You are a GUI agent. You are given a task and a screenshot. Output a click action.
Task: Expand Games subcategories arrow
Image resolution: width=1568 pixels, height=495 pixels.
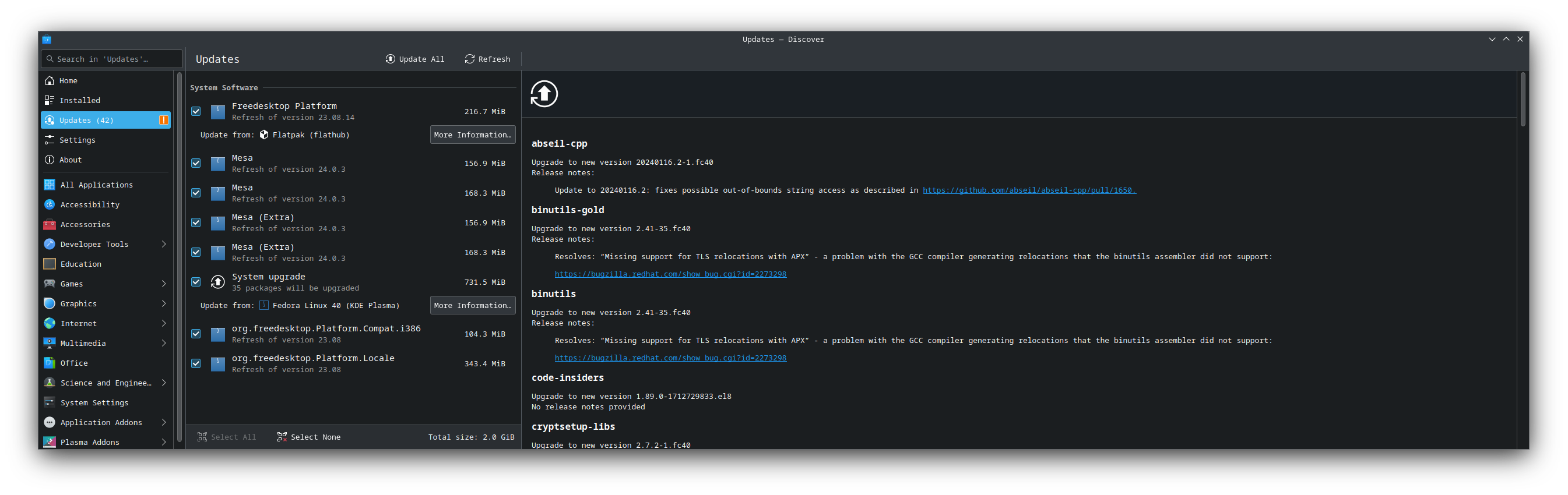[x=164, y=284]
